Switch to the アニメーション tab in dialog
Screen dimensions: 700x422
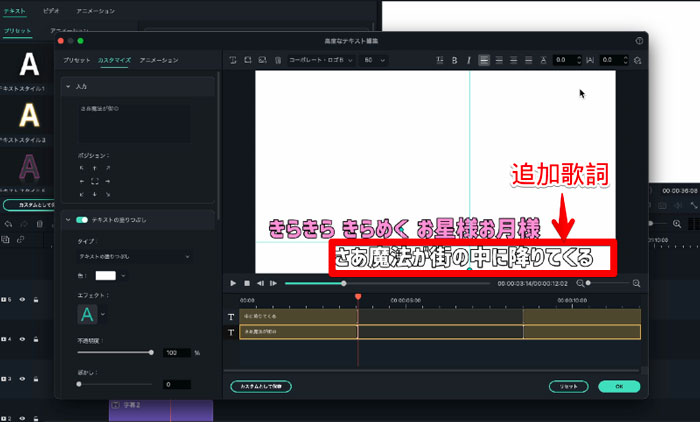[x=159, y=61]
